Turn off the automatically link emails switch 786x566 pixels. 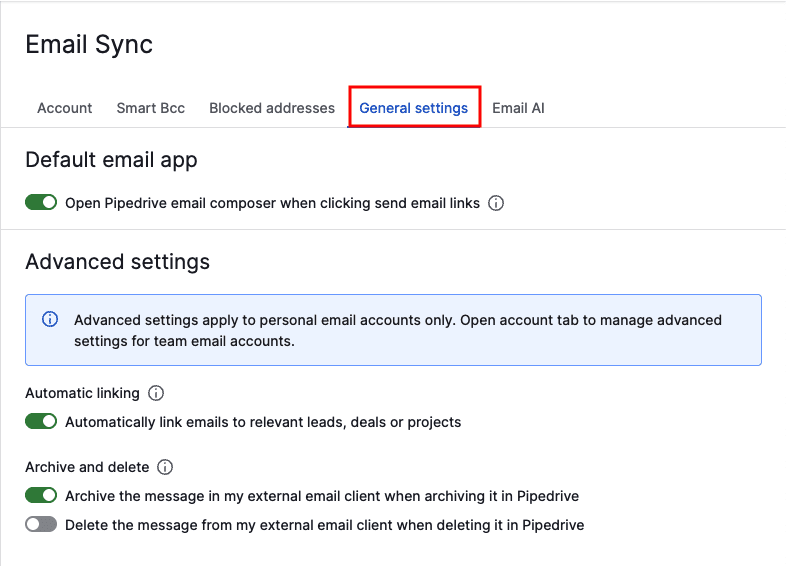coord(41,422)
